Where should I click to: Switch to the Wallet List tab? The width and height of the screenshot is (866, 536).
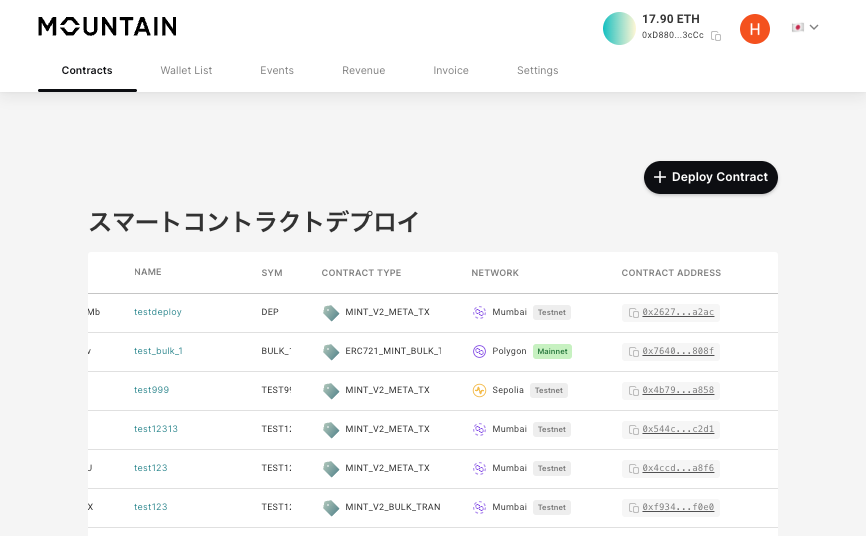pos(186,71)
